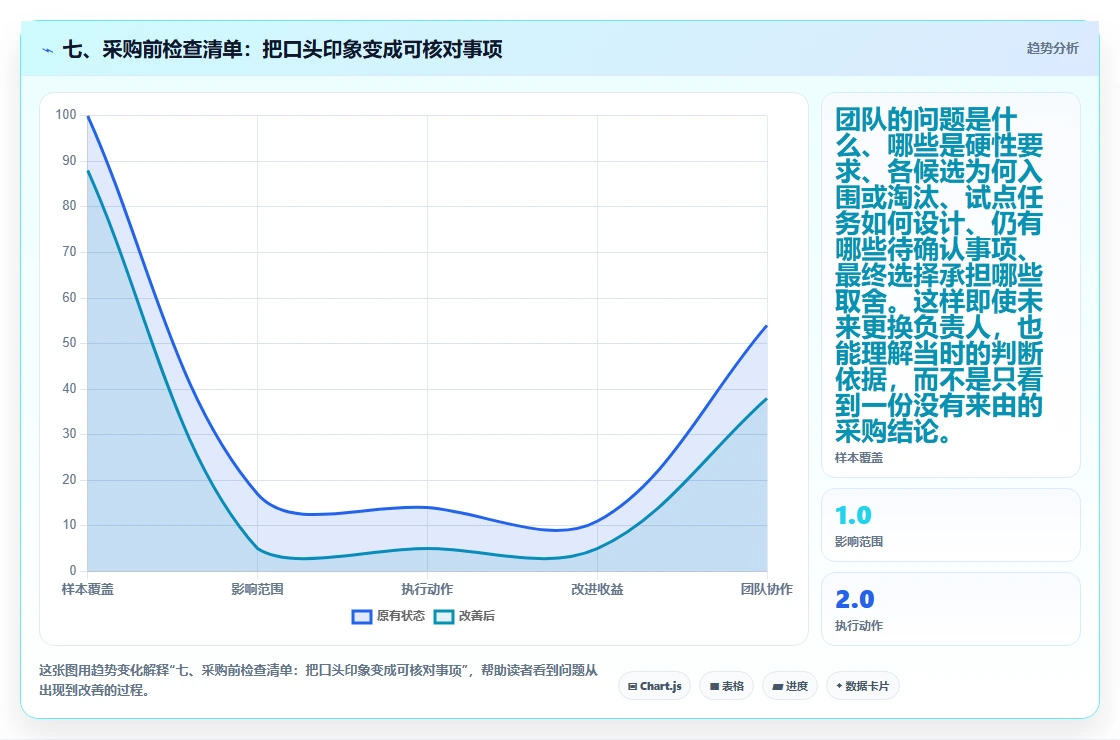Click the 执行动作 x-axis label
Image resolution: width=1120 pixels, height=740 pixels.
427,589
